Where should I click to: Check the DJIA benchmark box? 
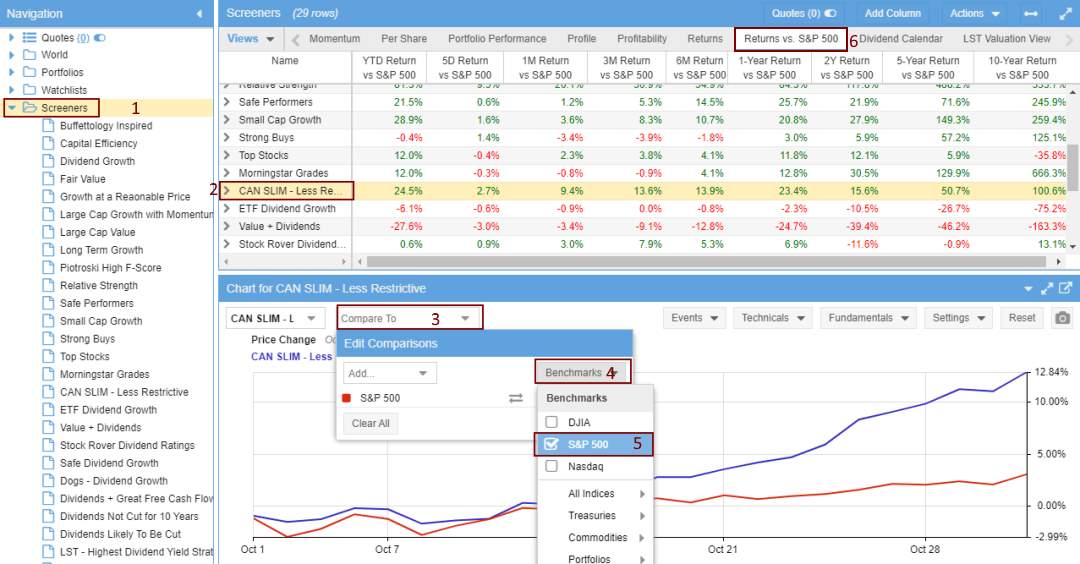(x=551, y=422)
